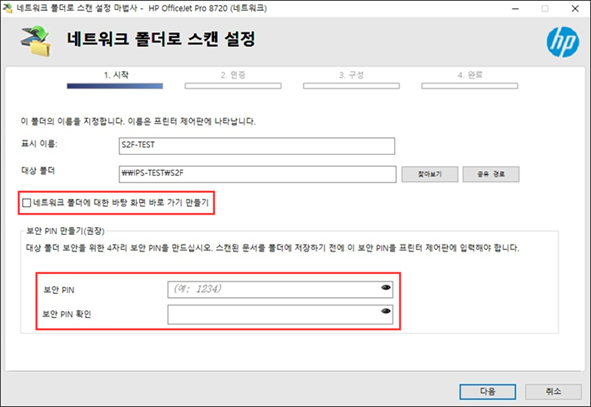The height and width of the screenshot is (407, 591).
Task: Click the 보안 PIN 확인 input field
Action: 280,314
